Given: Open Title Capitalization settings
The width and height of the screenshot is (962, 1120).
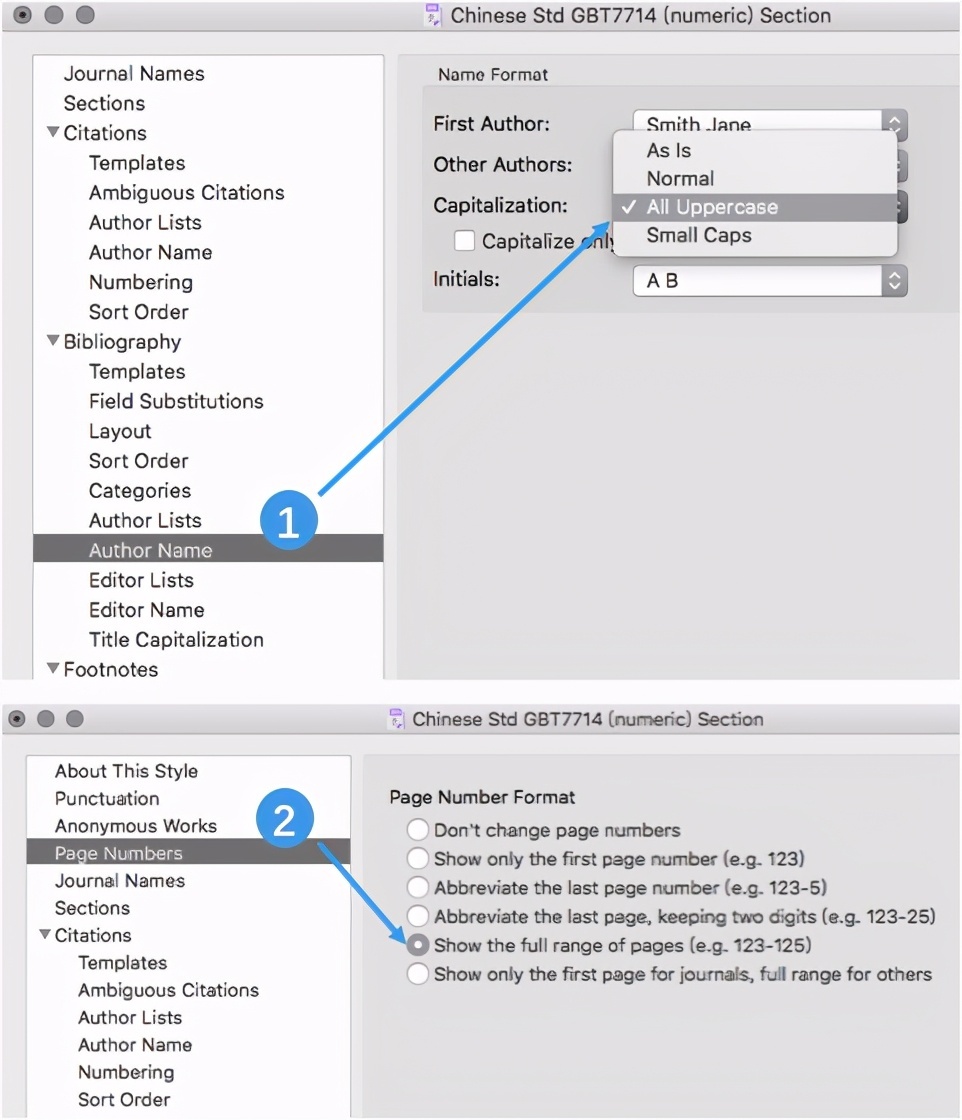Looking at the screenshot, I should point(176,640).
